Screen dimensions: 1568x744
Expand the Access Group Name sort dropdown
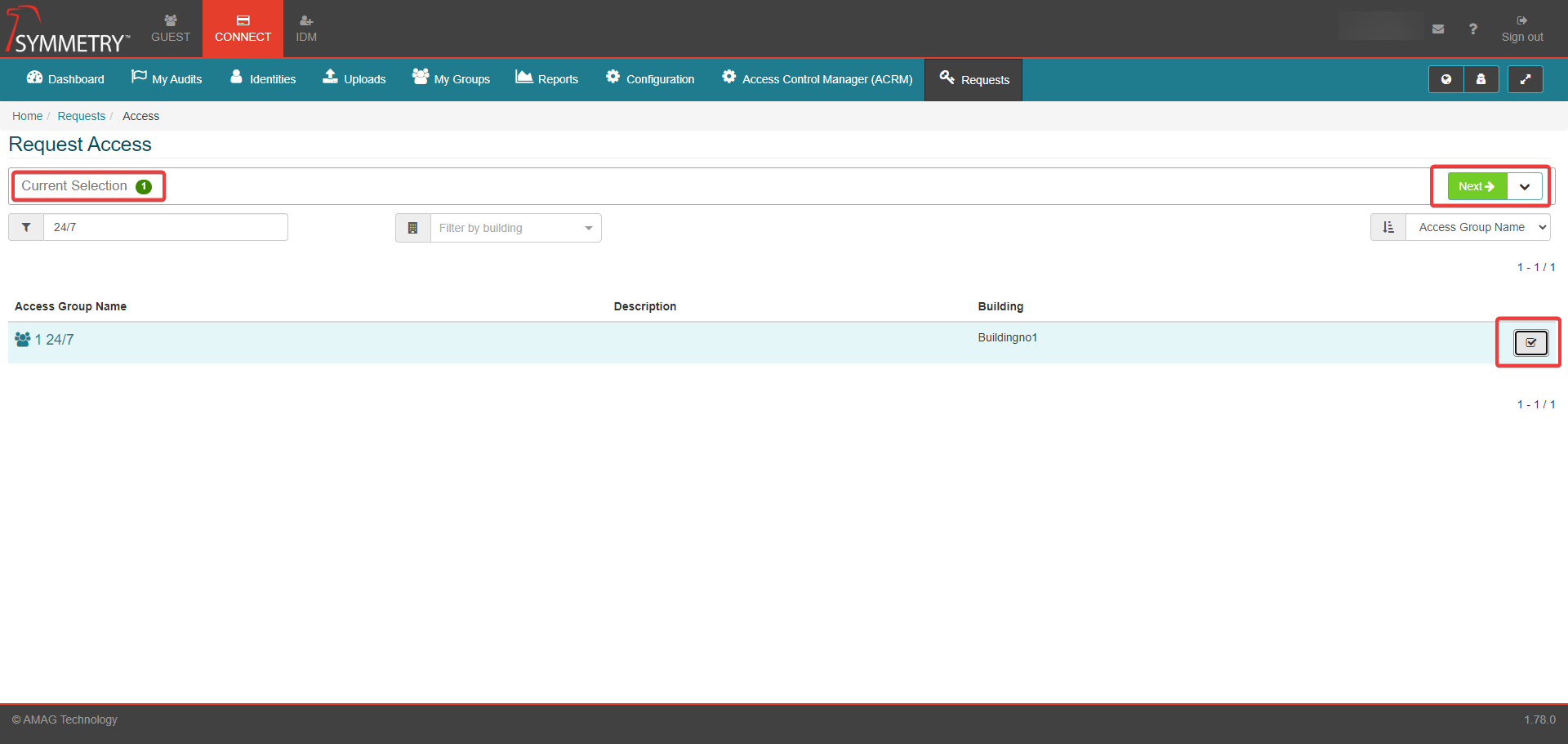pyautogui.click(x=1478, y=227)
